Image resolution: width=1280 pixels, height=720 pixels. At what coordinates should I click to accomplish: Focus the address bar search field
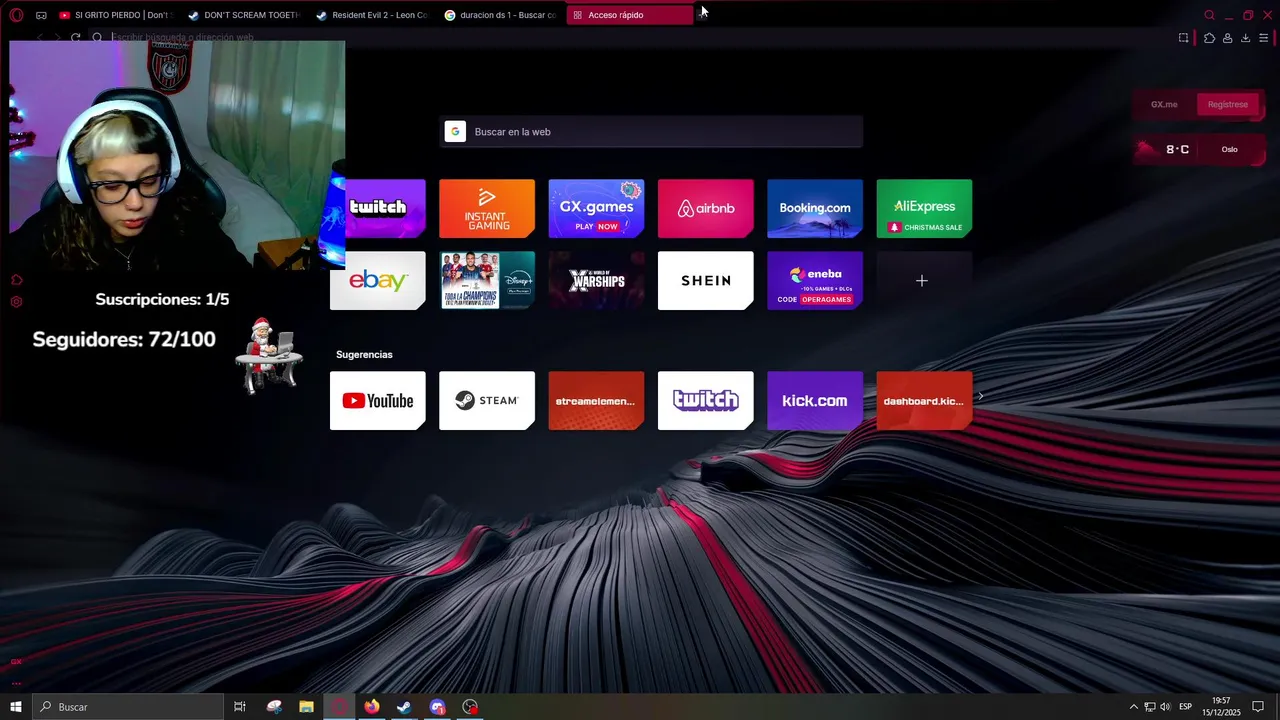tap(640, 37)
